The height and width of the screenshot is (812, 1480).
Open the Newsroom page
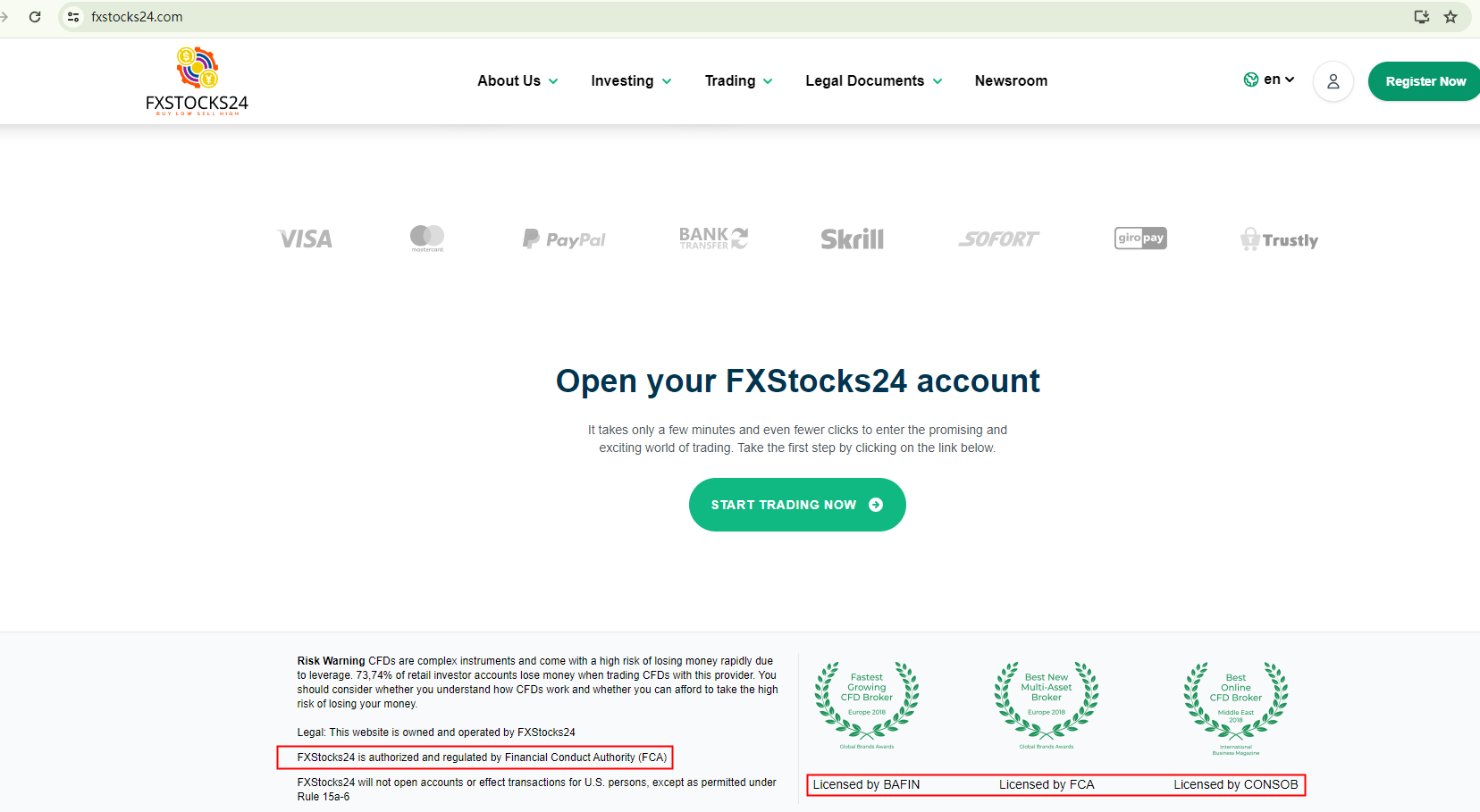(1011, 81)
